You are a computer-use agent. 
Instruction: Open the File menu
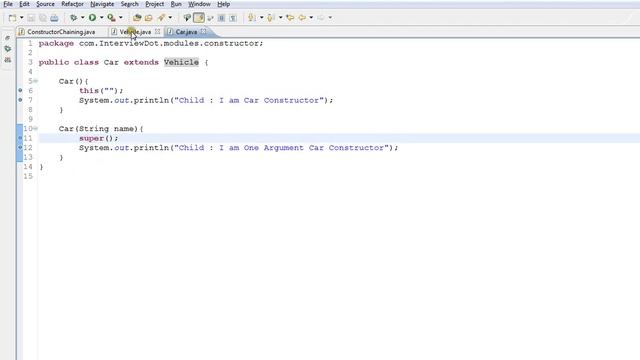[8, 4]
